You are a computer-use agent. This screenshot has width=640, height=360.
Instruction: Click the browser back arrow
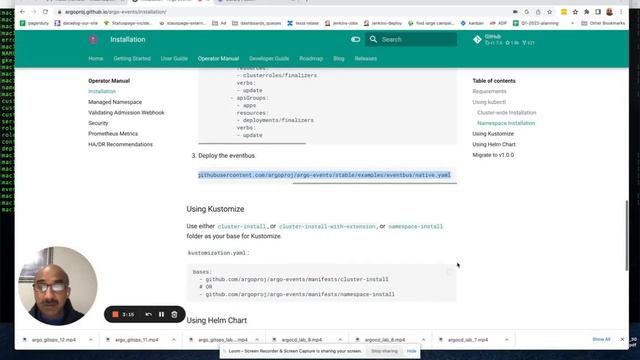pos(22,12)
